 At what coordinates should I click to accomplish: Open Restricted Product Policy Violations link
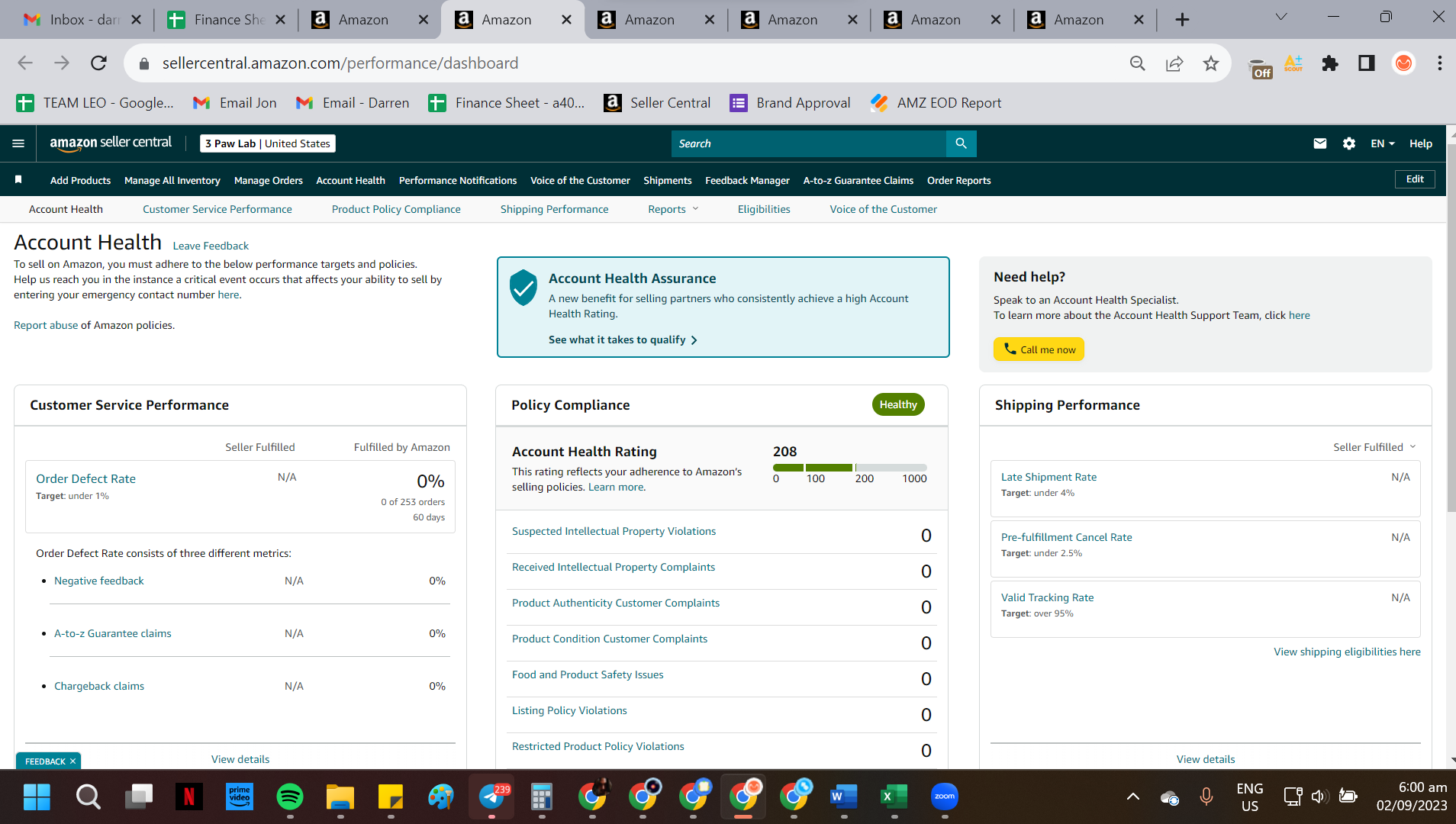point(598,746)
